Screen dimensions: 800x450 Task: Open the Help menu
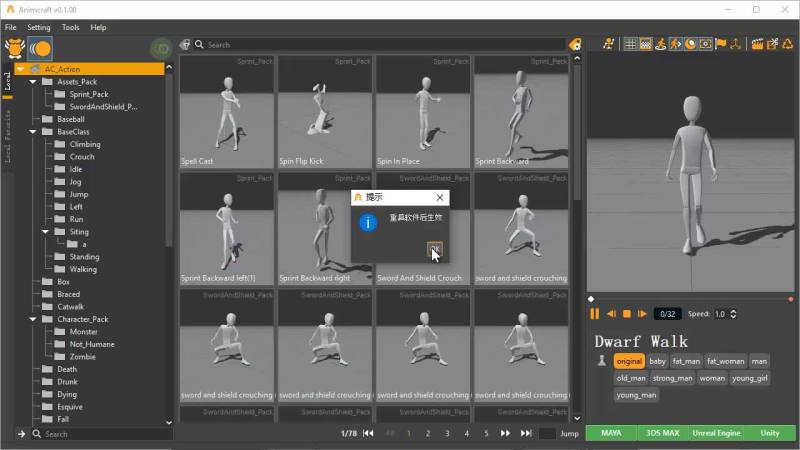pos(98,27)
